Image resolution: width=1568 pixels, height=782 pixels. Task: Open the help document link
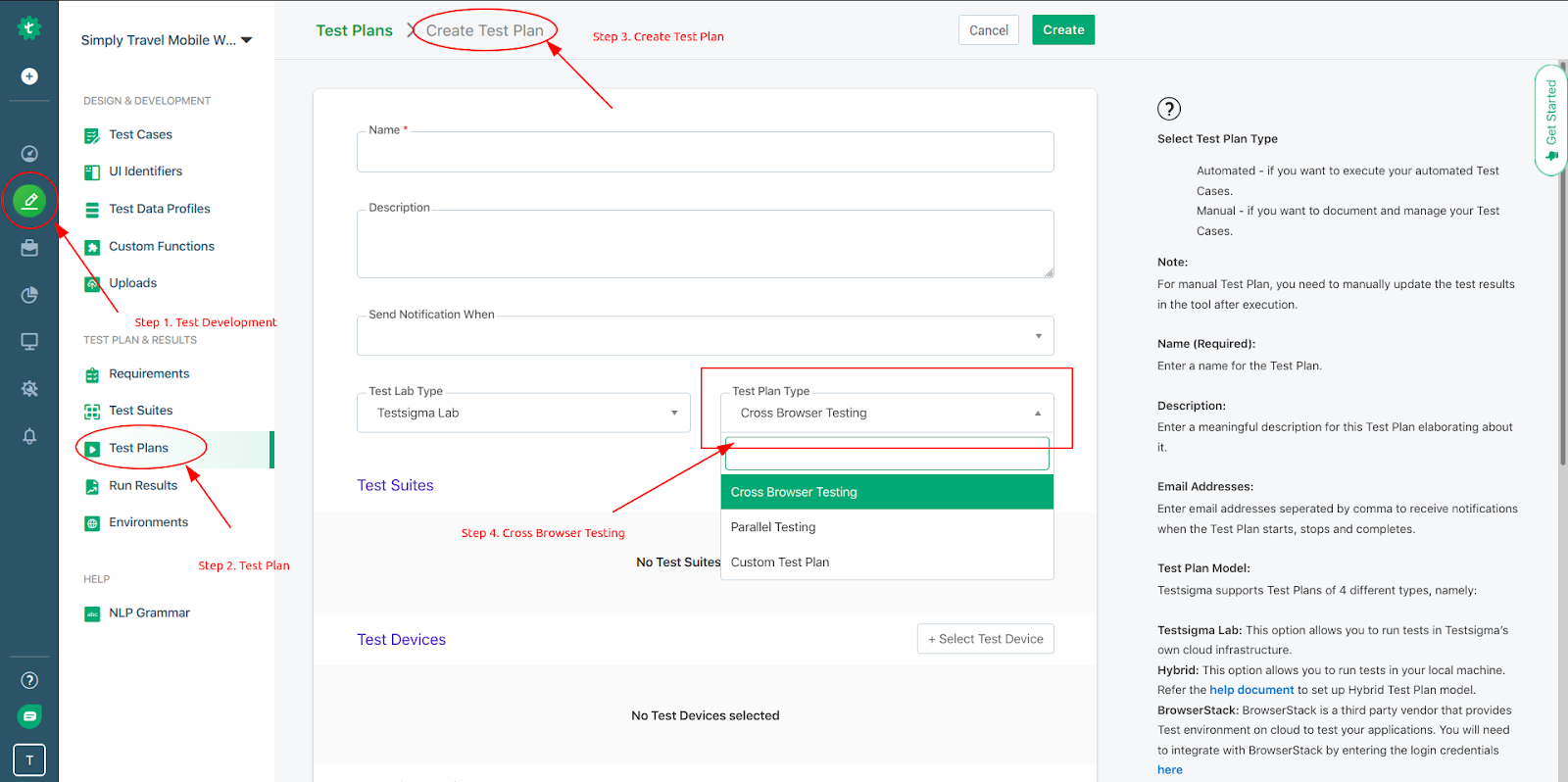coord(1251,690)
